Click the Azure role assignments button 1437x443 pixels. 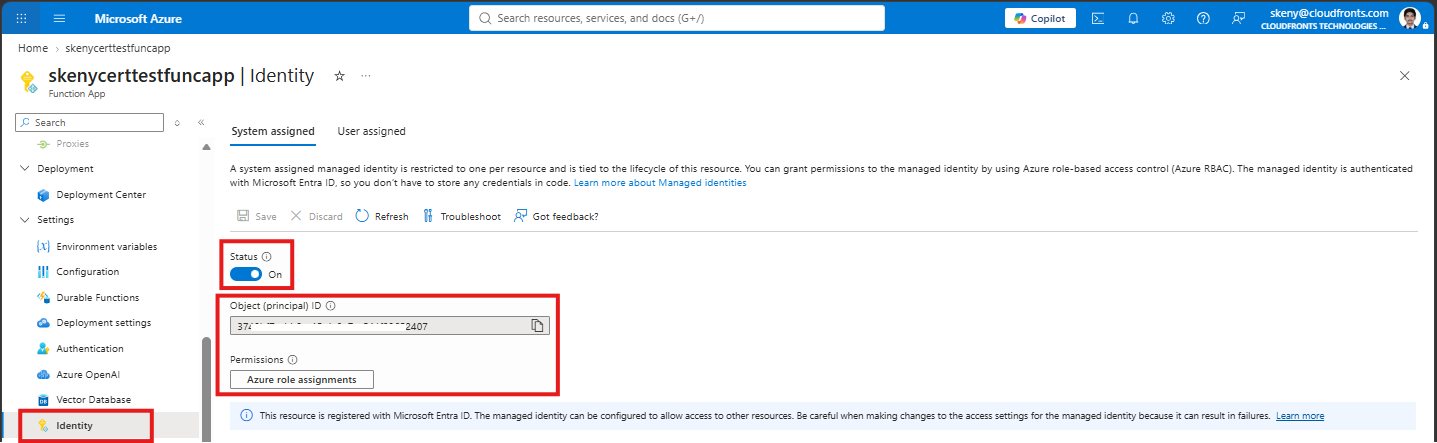(x=301, y=379)
